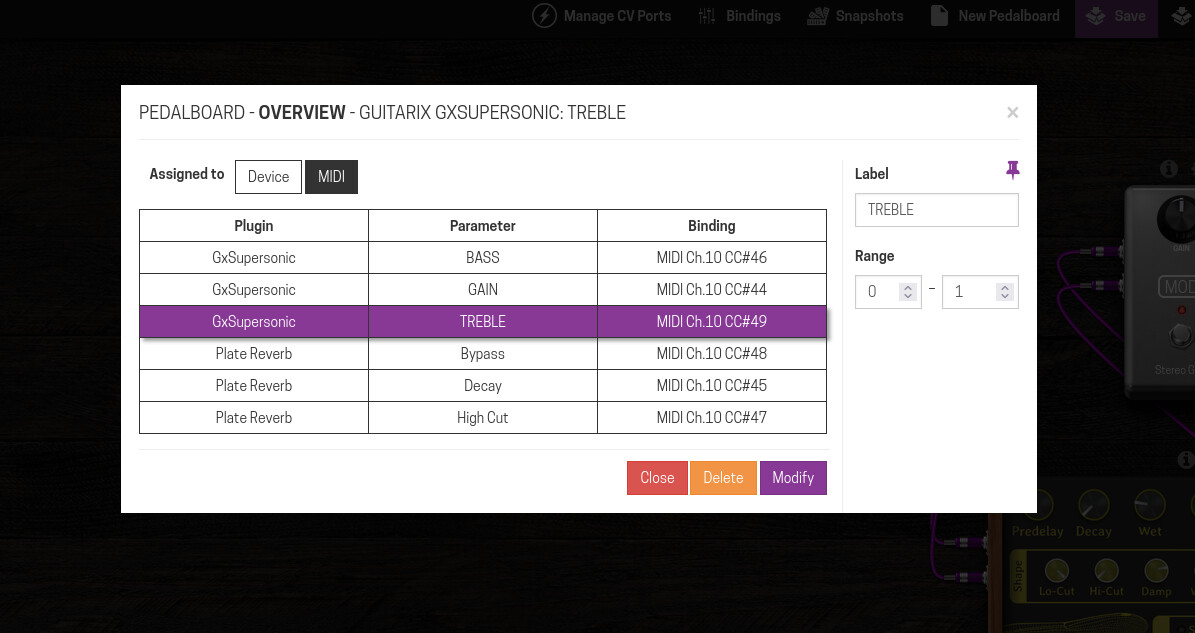Save the current pedalboard
The height and width of the screenshot is (633, 1195).
click(x=1116, y=16)
